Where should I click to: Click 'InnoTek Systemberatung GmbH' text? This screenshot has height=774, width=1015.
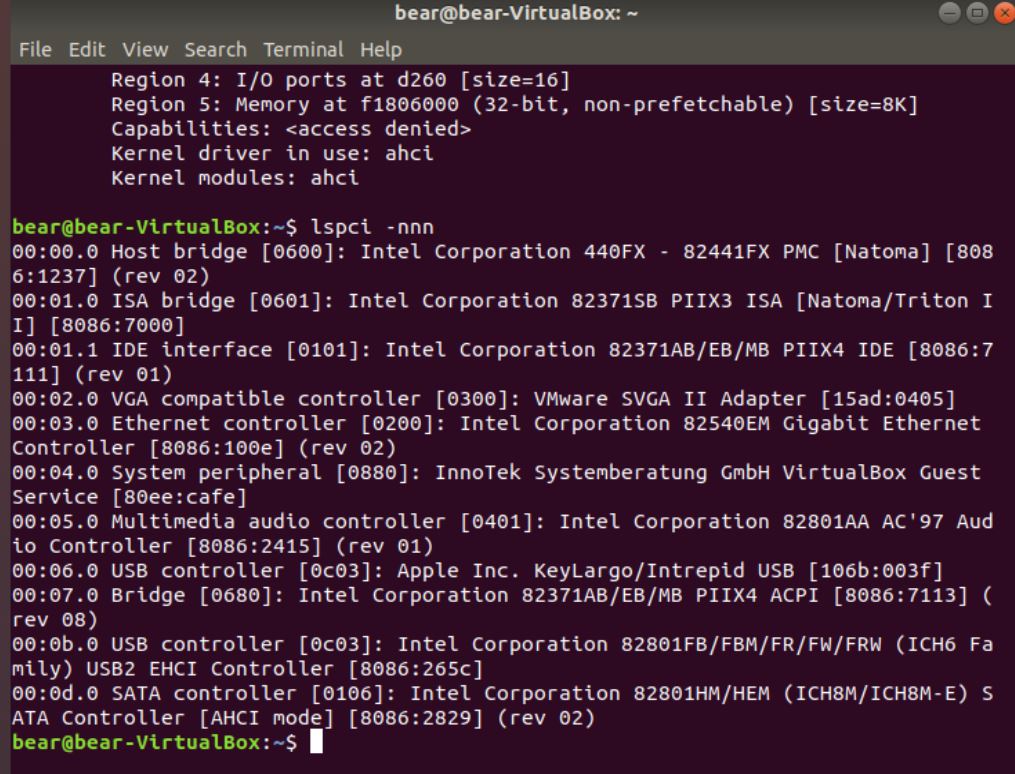point(602,472)
